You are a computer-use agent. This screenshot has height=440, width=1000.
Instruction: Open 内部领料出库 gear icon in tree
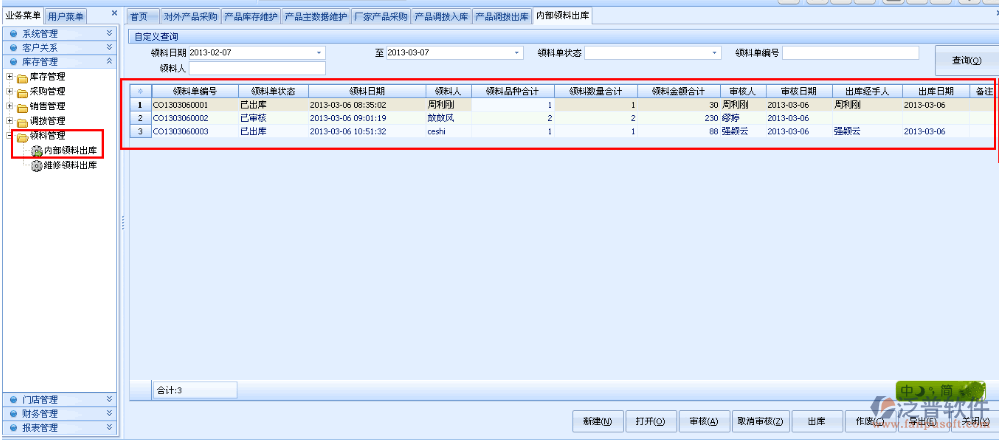[37, 151]
